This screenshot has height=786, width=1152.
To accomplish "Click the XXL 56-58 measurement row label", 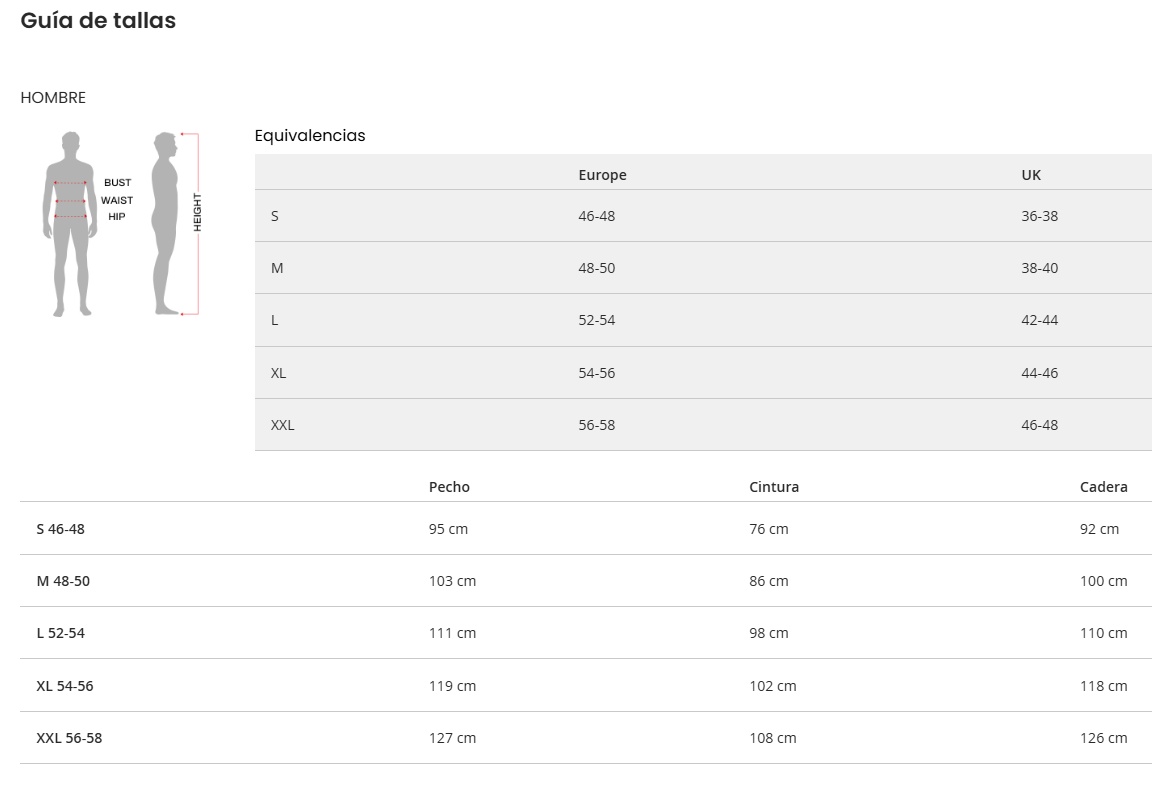I will click(x=69, y=738).
